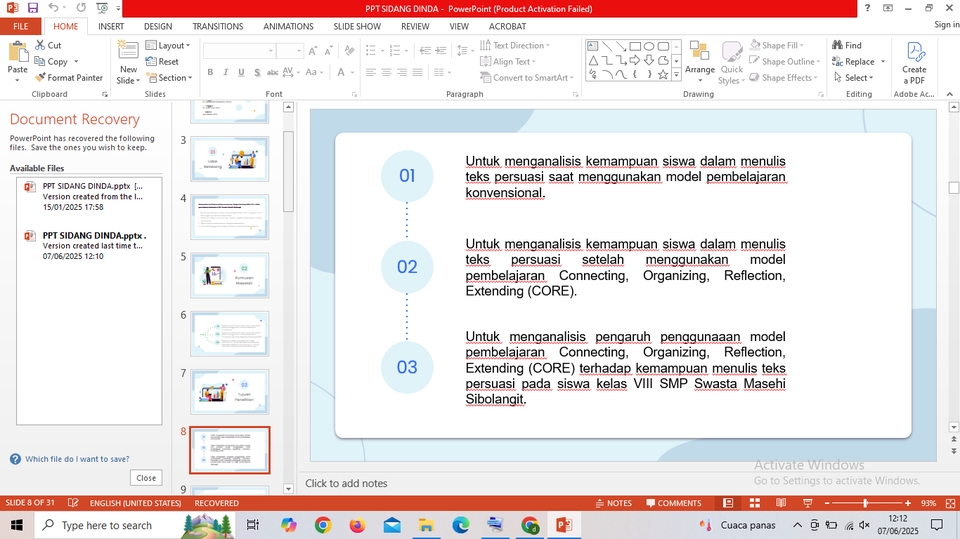Screen dimensions: 960x539
Task: Open the font name combo box
Action: [239, 51]
